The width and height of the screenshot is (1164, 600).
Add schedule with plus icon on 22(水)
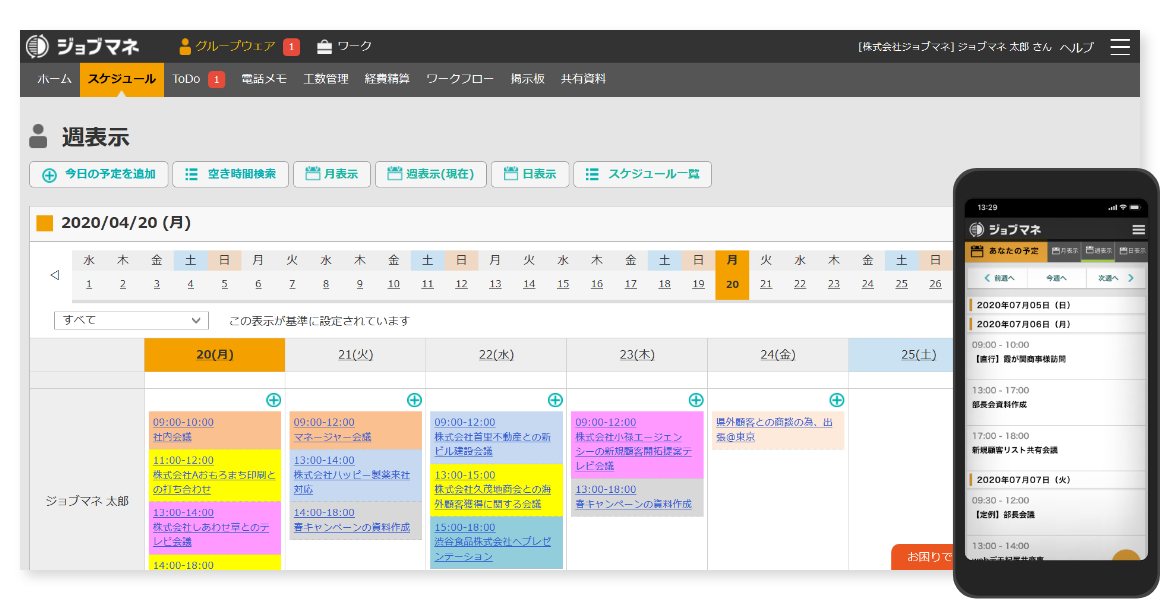tap(555, 400)
